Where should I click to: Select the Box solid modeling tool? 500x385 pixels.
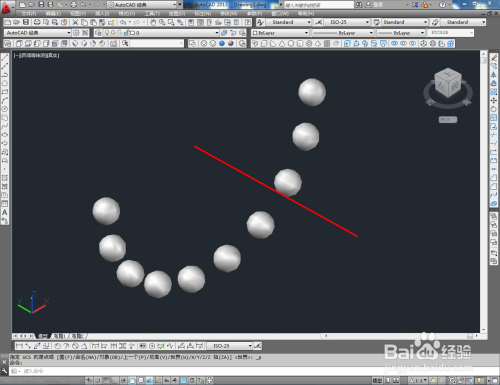point(264,44)
